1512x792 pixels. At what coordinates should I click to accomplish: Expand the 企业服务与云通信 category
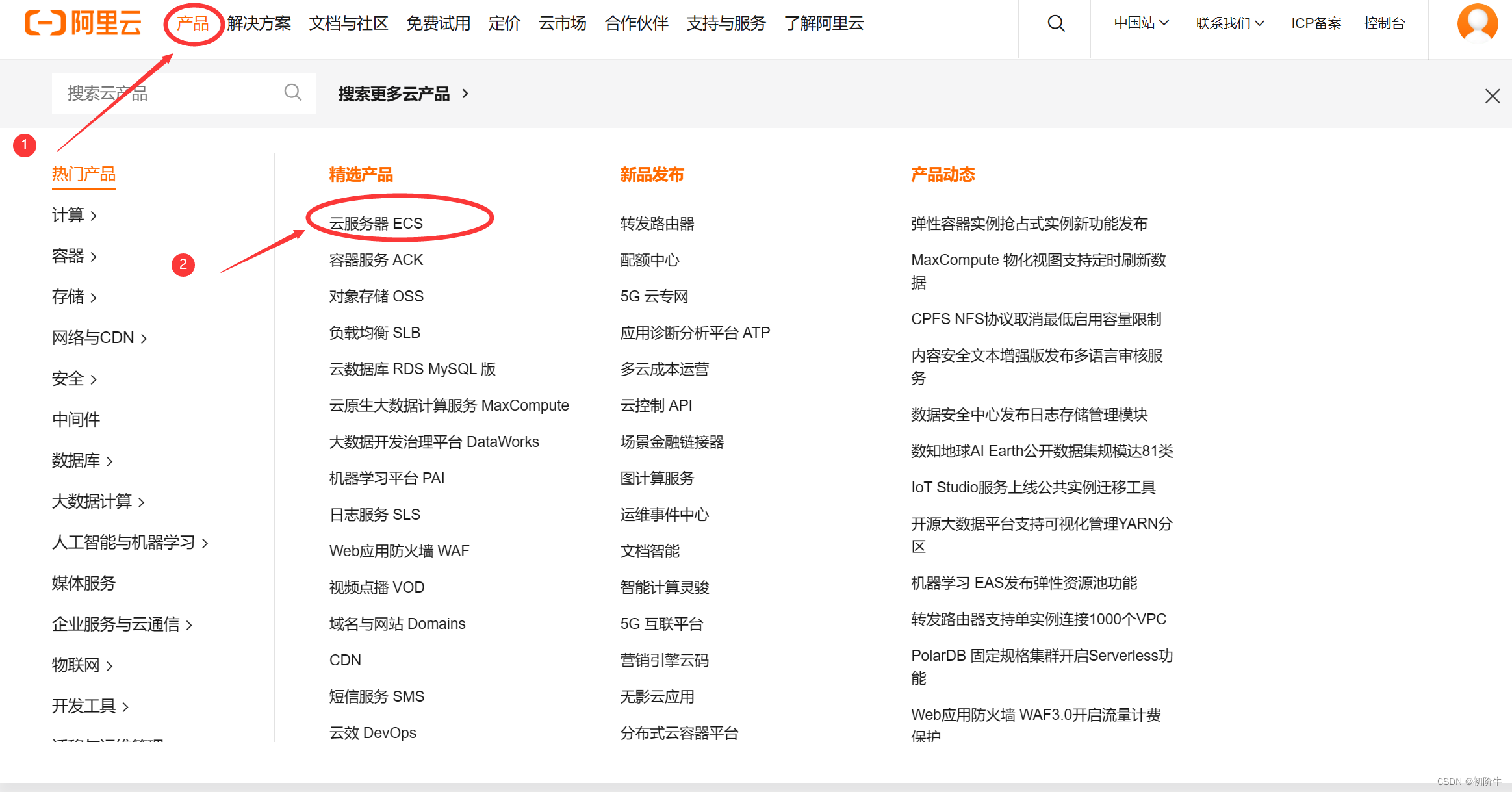(122, 624)
